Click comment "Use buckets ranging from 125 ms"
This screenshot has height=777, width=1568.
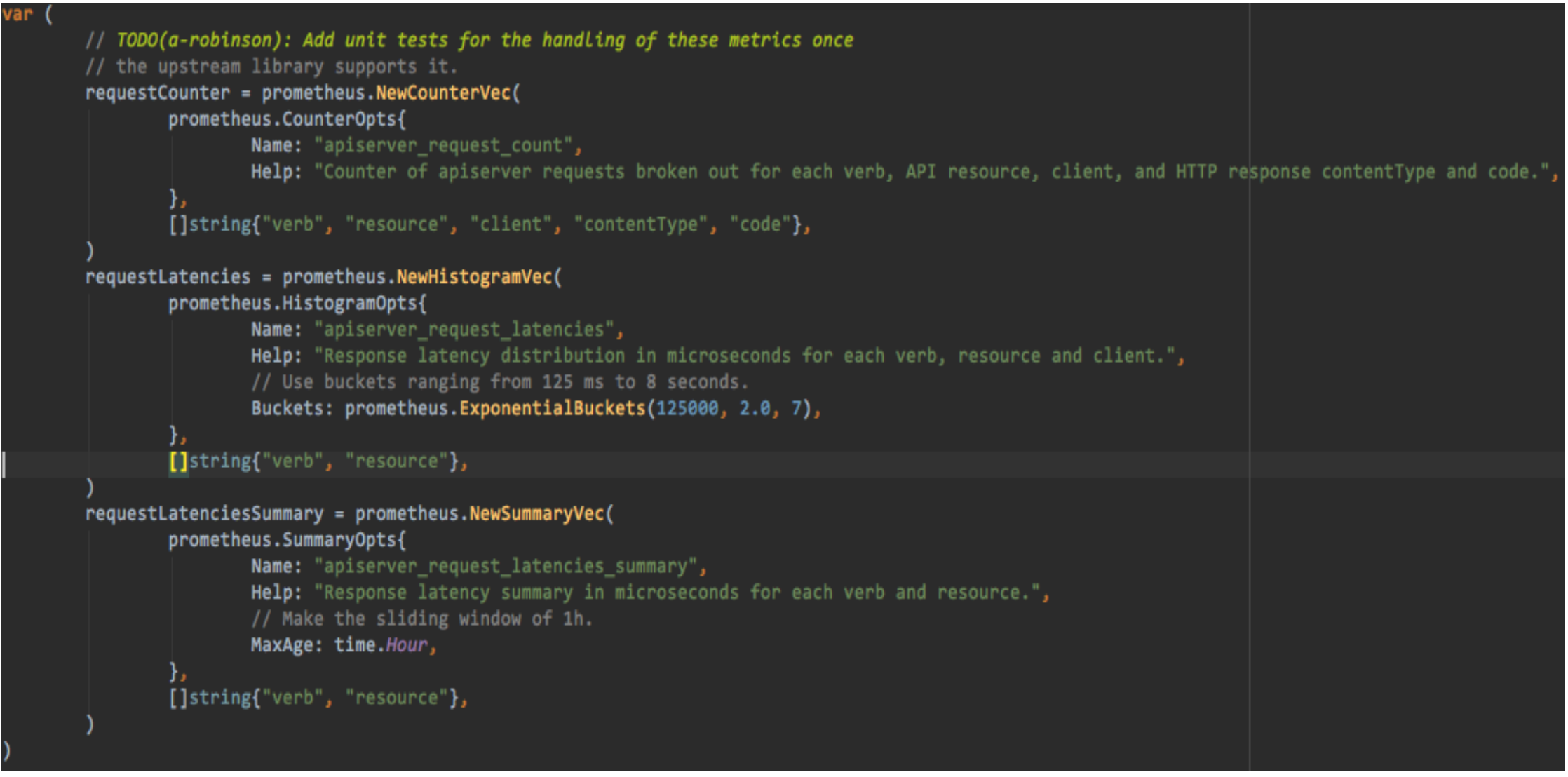(x=501, y=382)
